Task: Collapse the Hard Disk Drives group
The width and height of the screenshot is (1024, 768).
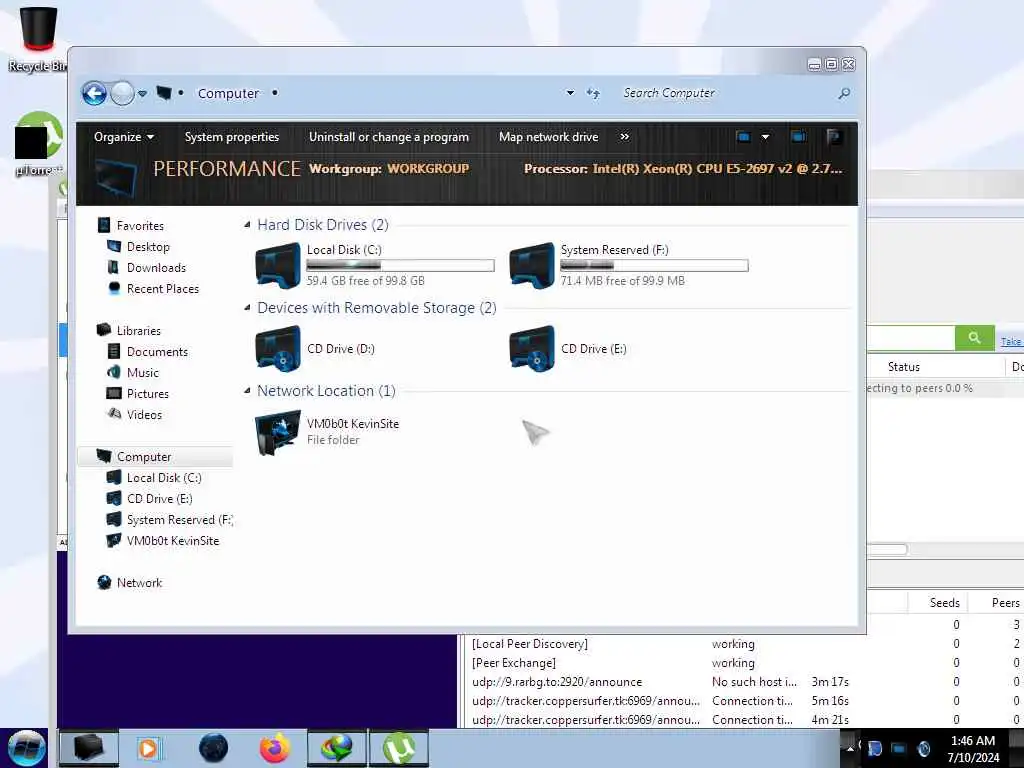Action: [x=248, y=225]
